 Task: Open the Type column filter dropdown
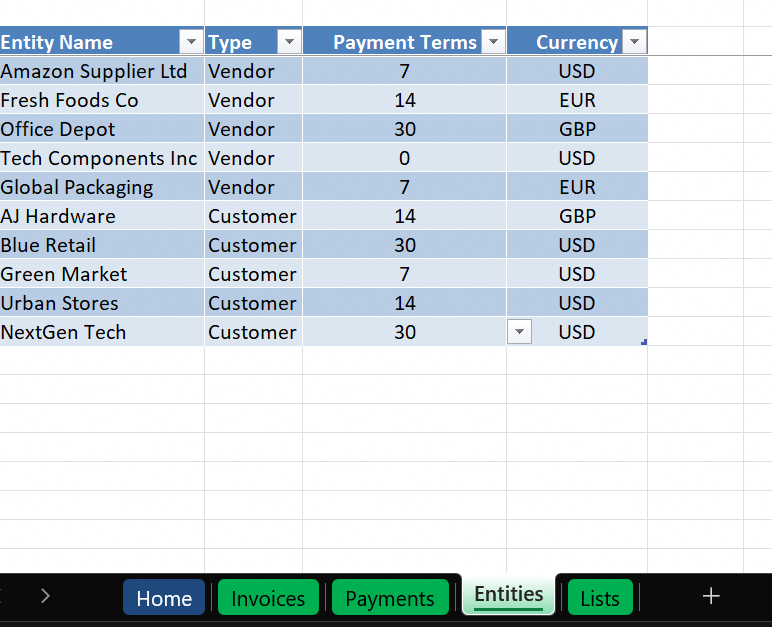click(x=289, y=42)
